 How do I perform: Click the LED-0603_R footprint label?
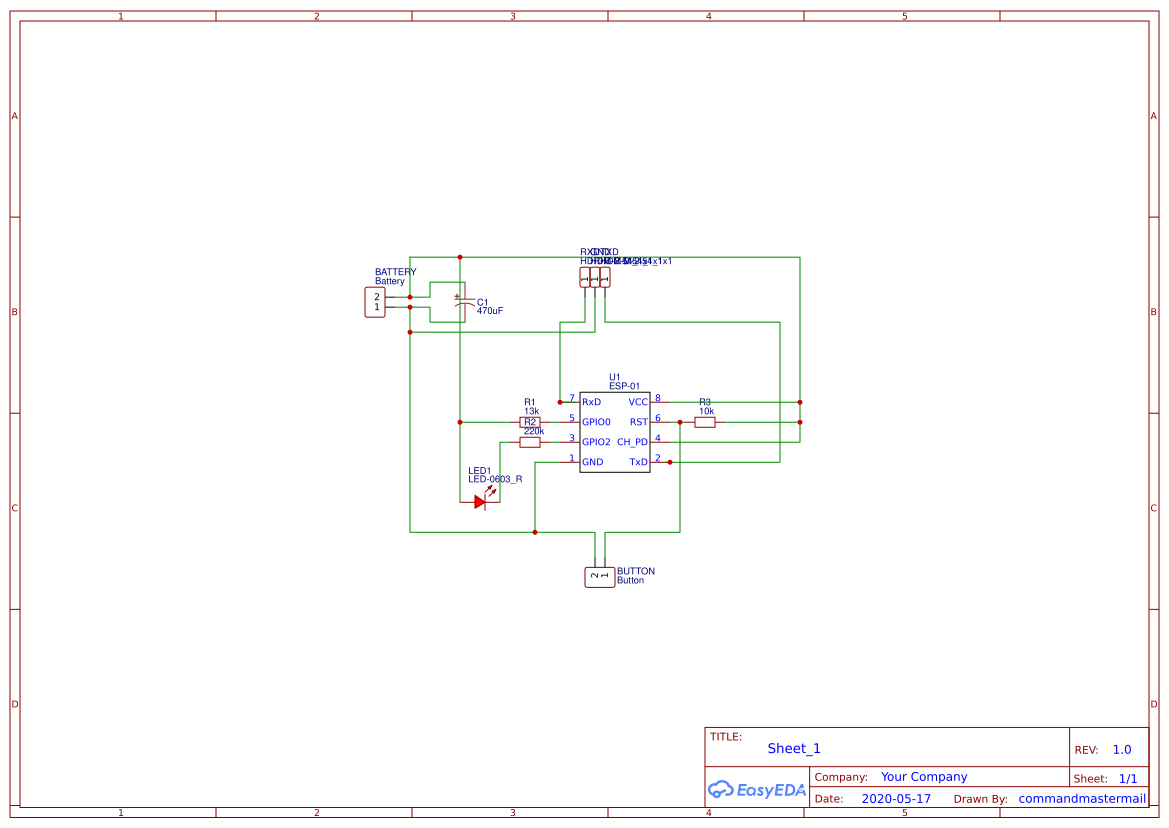pos(493,479)
